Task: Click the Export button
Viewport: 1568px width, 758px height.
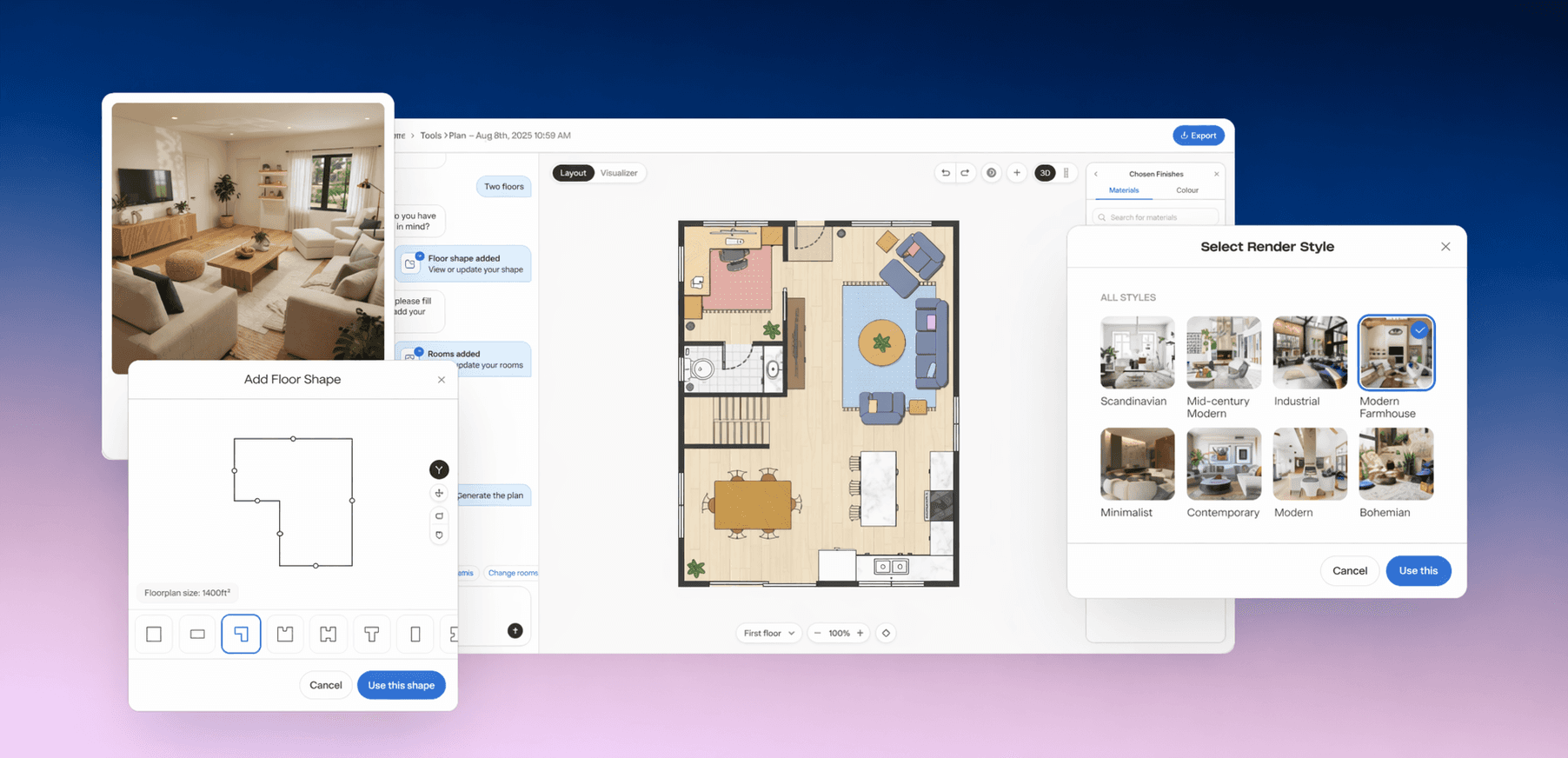Action: click(x=1199, y=136)
